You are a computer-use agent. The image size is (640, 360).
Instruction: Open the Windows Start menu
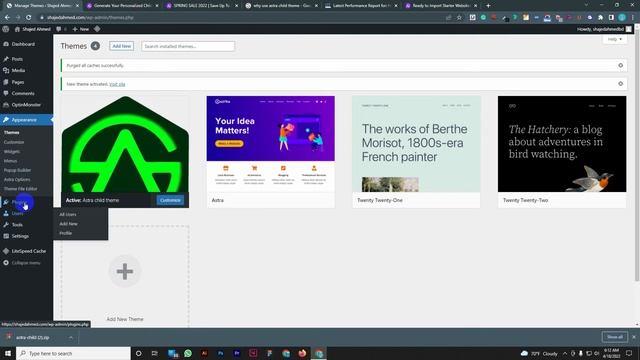pyautogui.click(x=8, y=353)
